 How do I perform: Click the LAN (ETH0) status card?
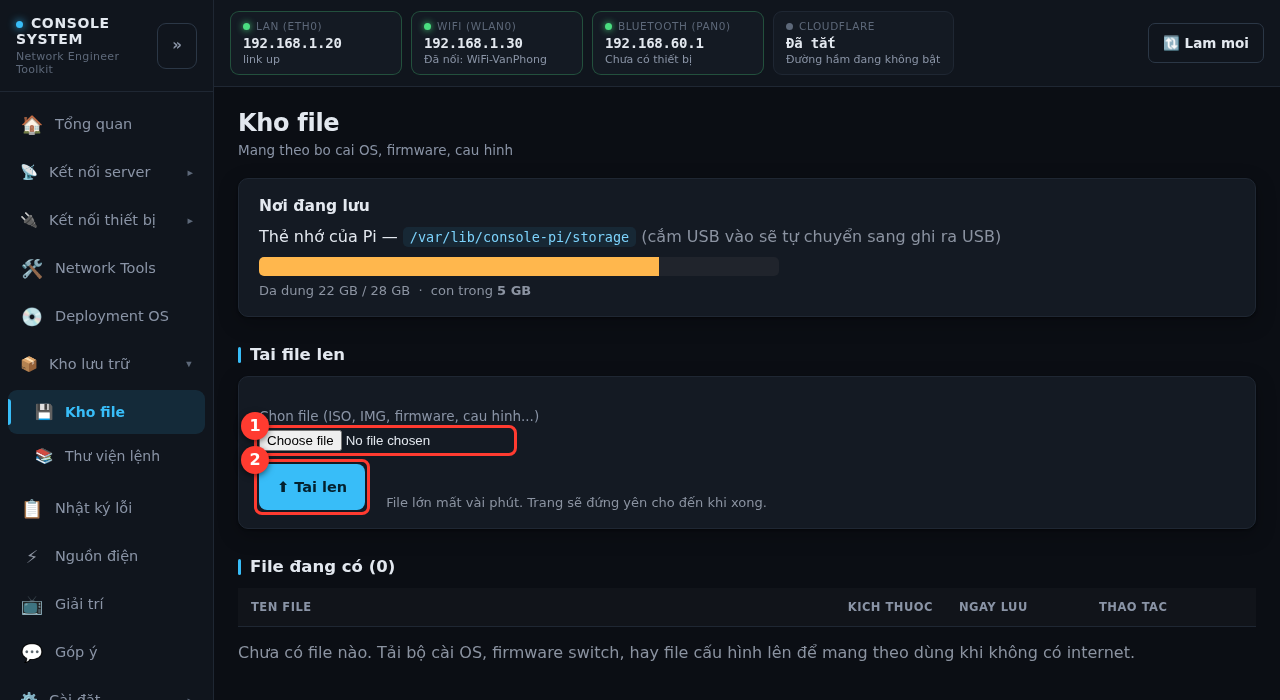point(316,43)
